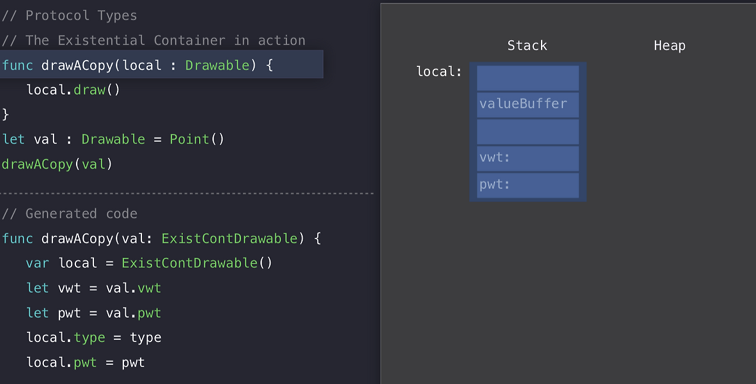Click 'let val : Drawable = Point()' line
Viewport: 756px width, 384px height.
tap(113, 139)
